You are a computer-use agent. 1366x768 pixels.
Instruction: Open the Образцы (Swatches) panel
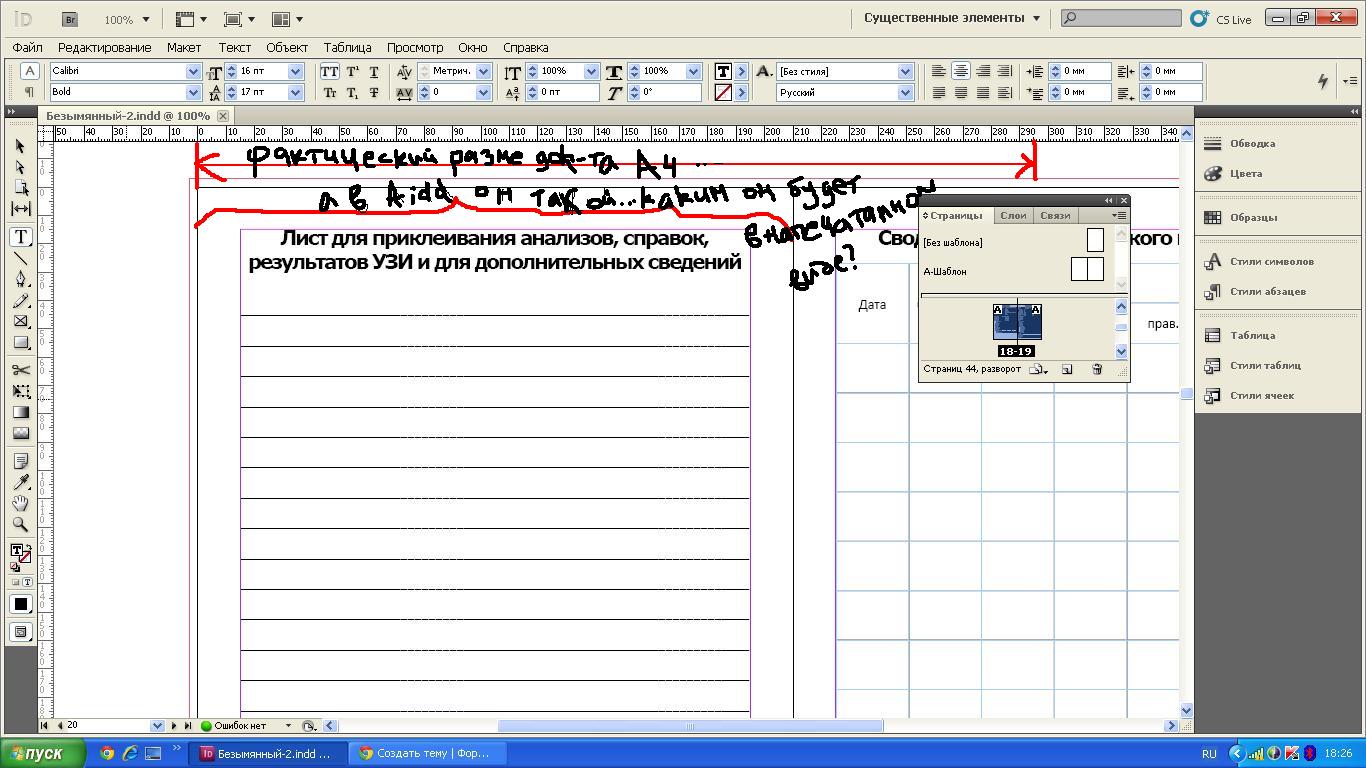[x=1241, y=217]
